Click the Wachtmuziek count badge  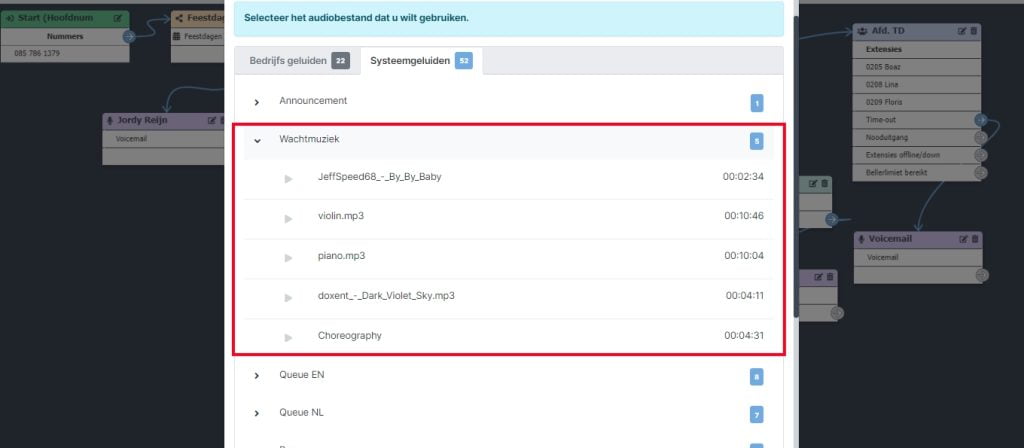(x=756, y=141)
